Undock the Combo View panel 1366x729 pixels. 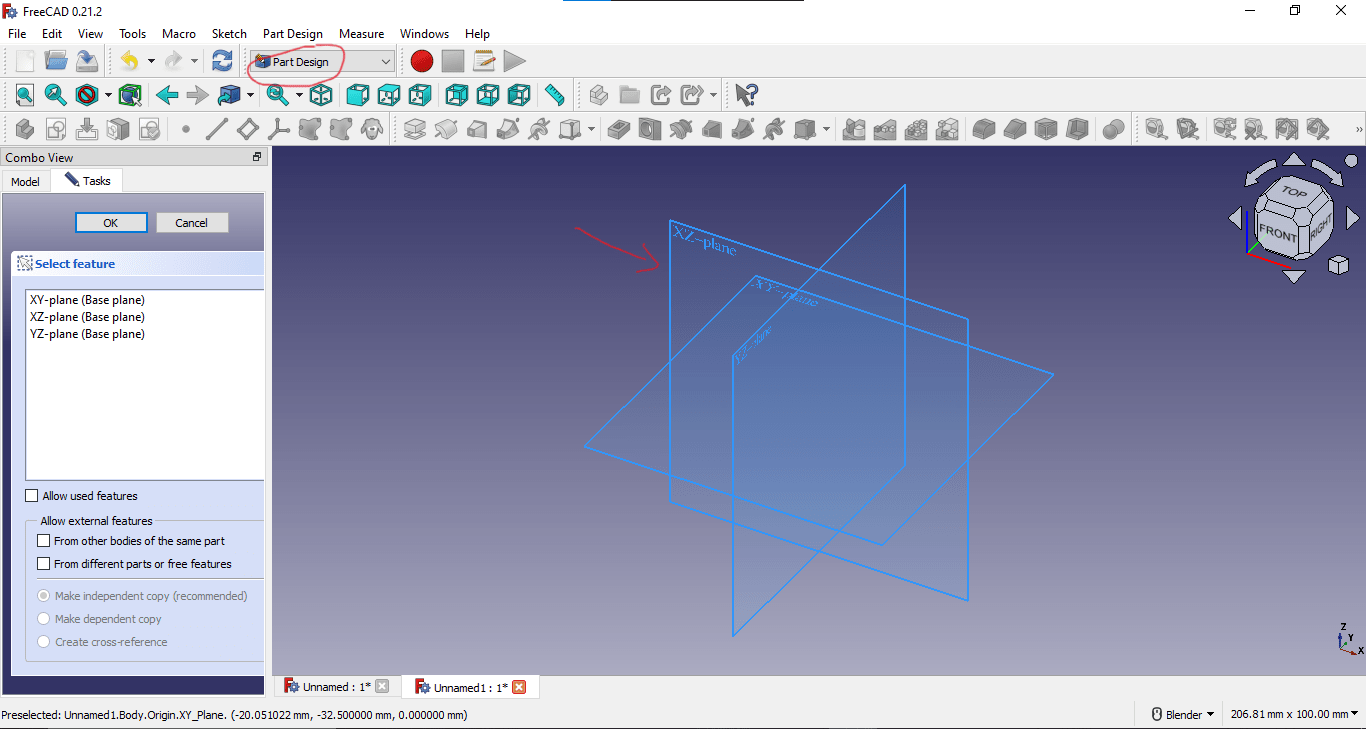pos(257,157)
